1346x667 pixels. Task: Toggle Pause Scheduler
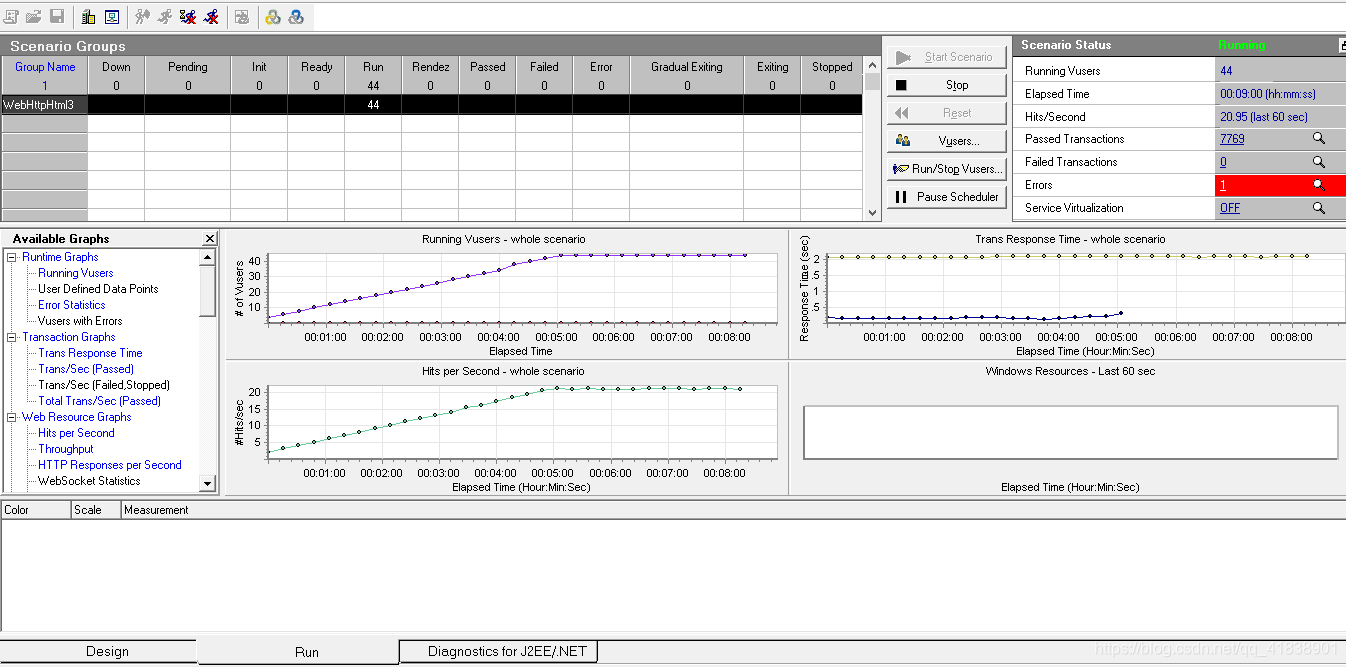pos(946,196)
